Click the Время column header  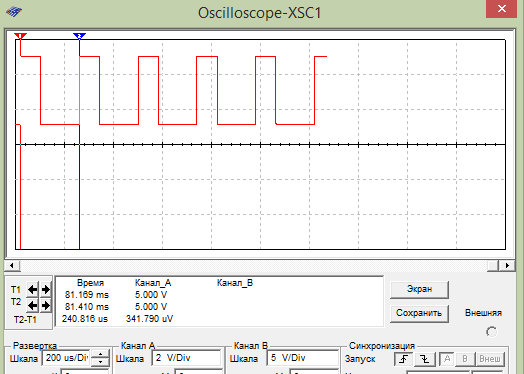pos(90,283)
